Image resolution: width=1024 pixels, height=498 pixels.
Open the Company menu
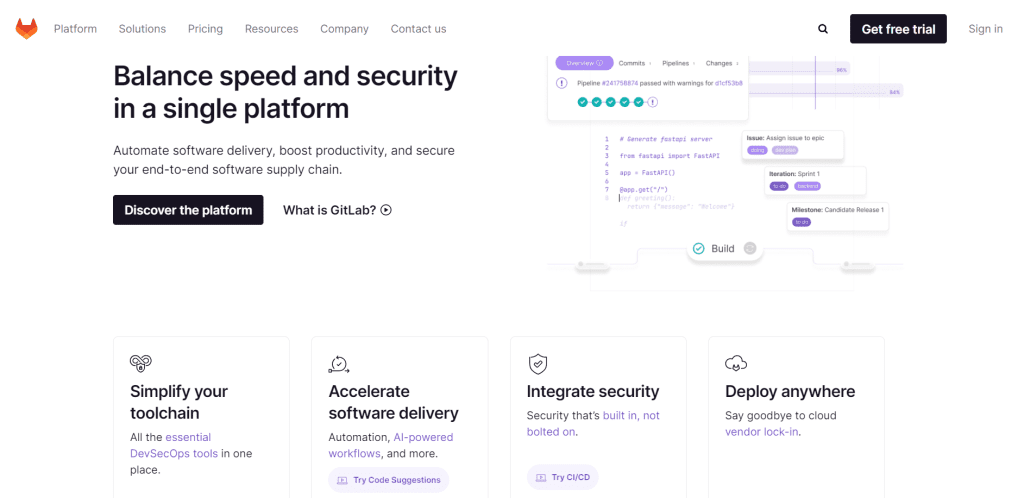pyautogui.click(x=344, y=29)
